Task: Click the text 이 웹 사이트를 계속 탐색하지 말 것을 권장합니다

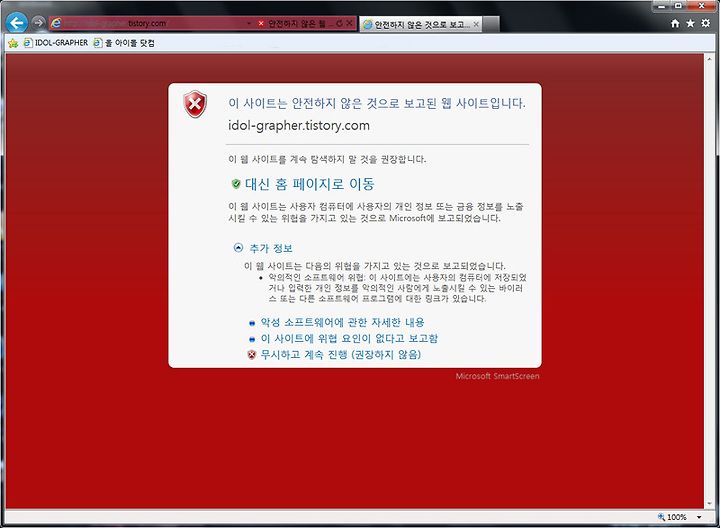Action: [x=327, y=159]
